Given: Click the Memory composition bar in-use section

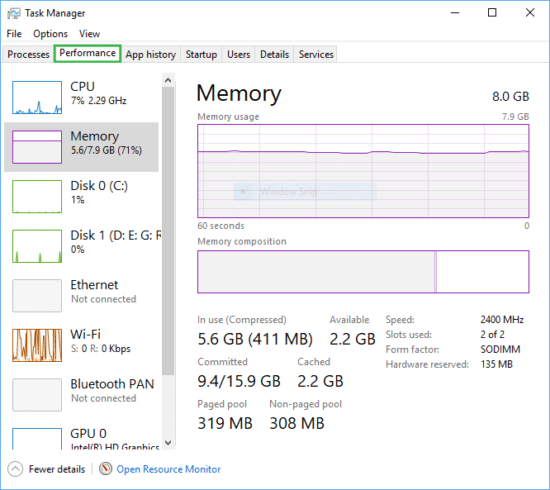Looking at the screenshot, I should 316,271.
